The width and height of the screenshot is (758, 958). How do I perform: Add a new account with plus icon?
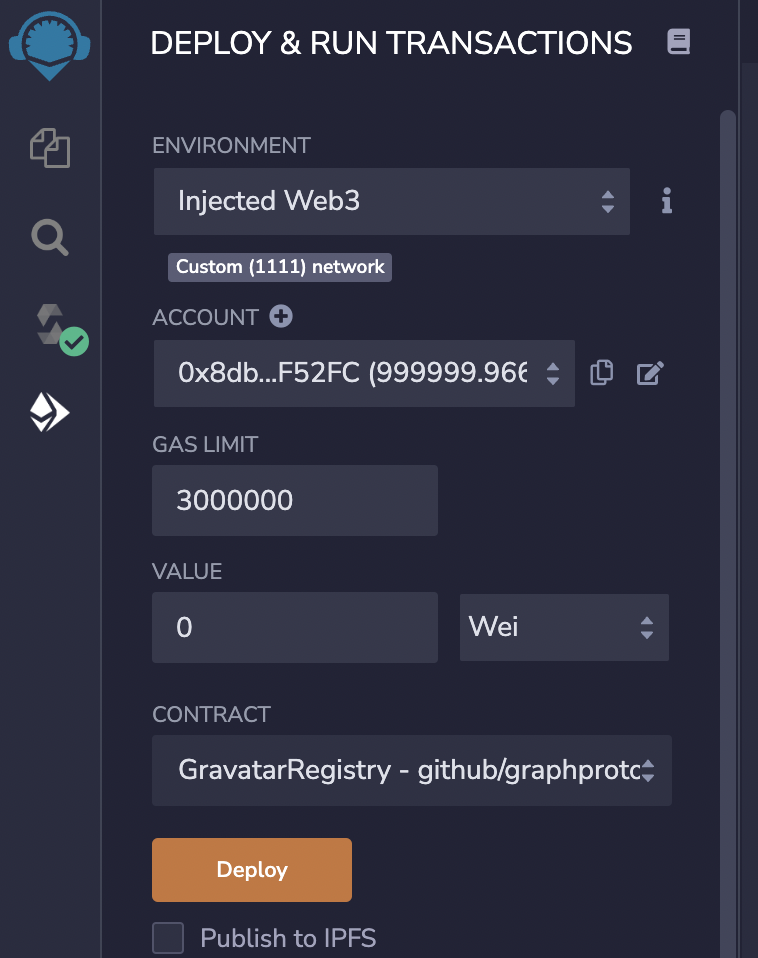tap(281, 316)
